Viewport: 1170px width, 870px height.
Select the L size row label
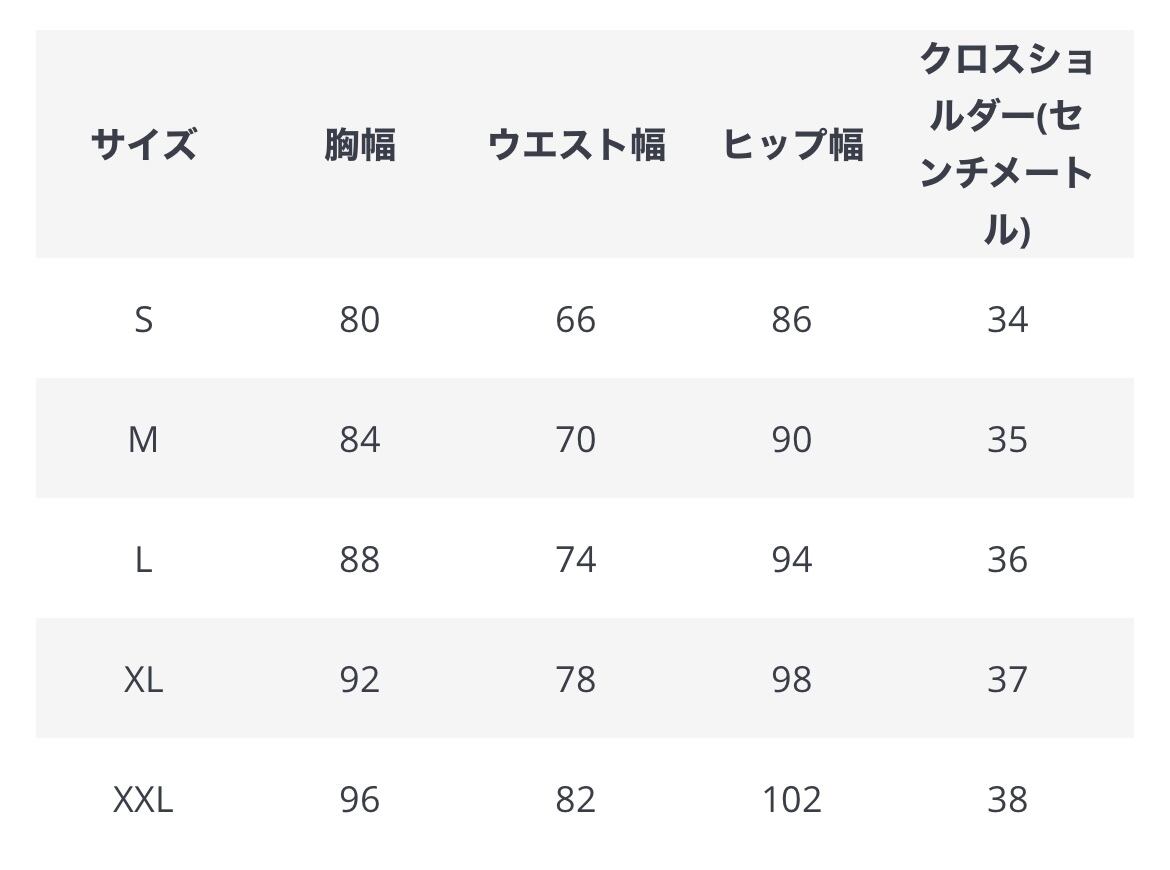[143, 560]
